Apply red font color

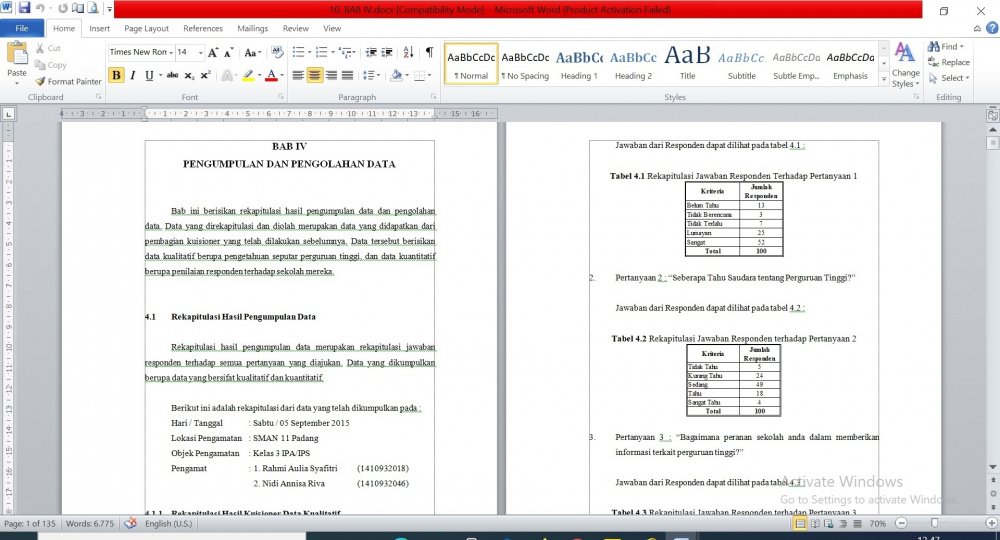click(271, 75)
